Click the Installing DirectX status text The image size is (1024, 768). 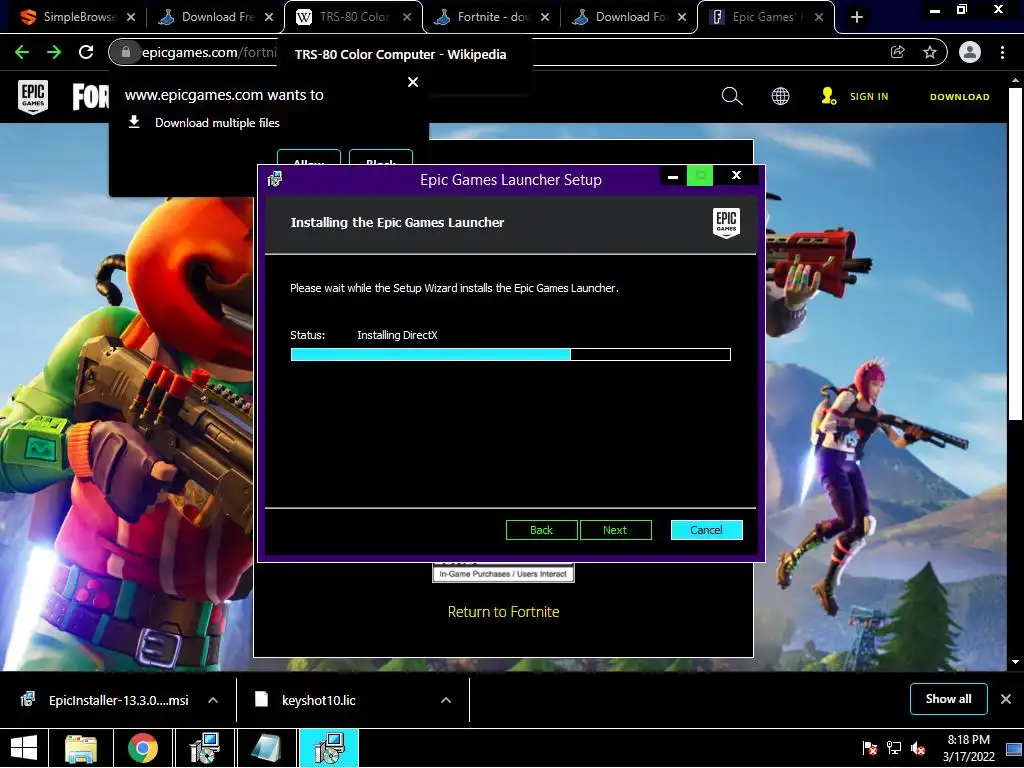click(x=397, y=335)
